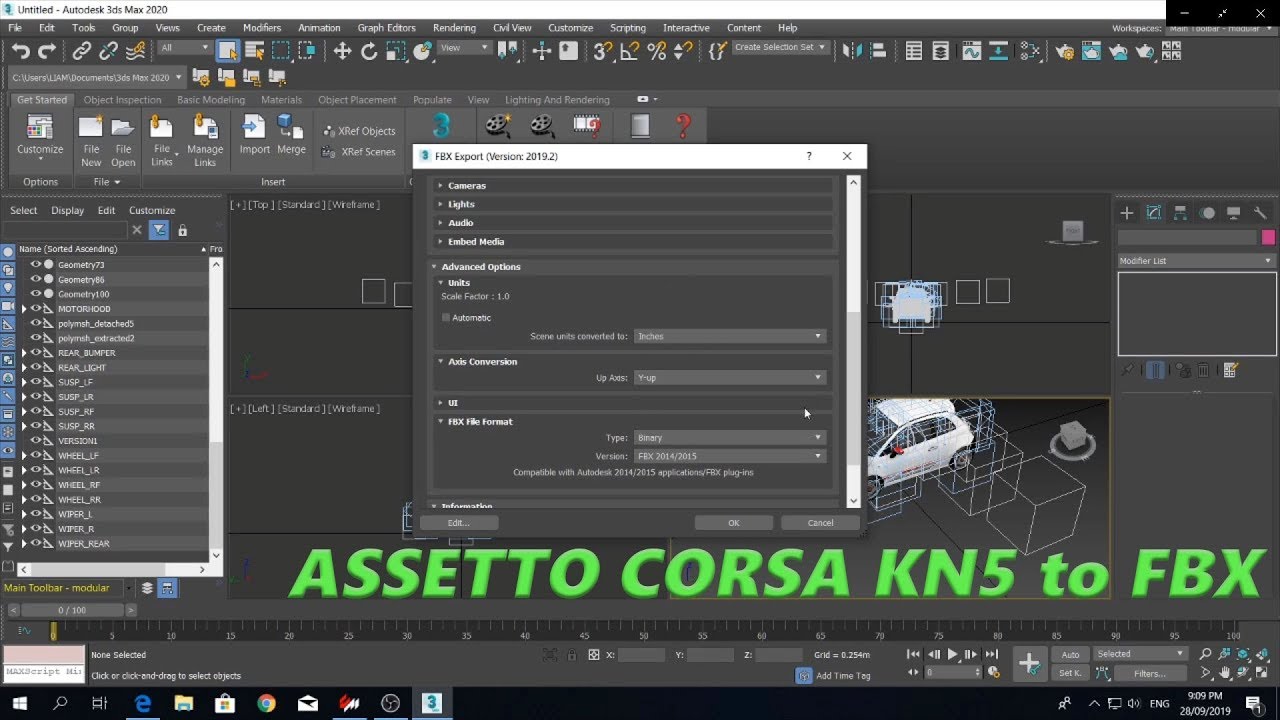Expand the Embed Media section
This screenshot has width=1280, height=720.
tap(632, 242)
